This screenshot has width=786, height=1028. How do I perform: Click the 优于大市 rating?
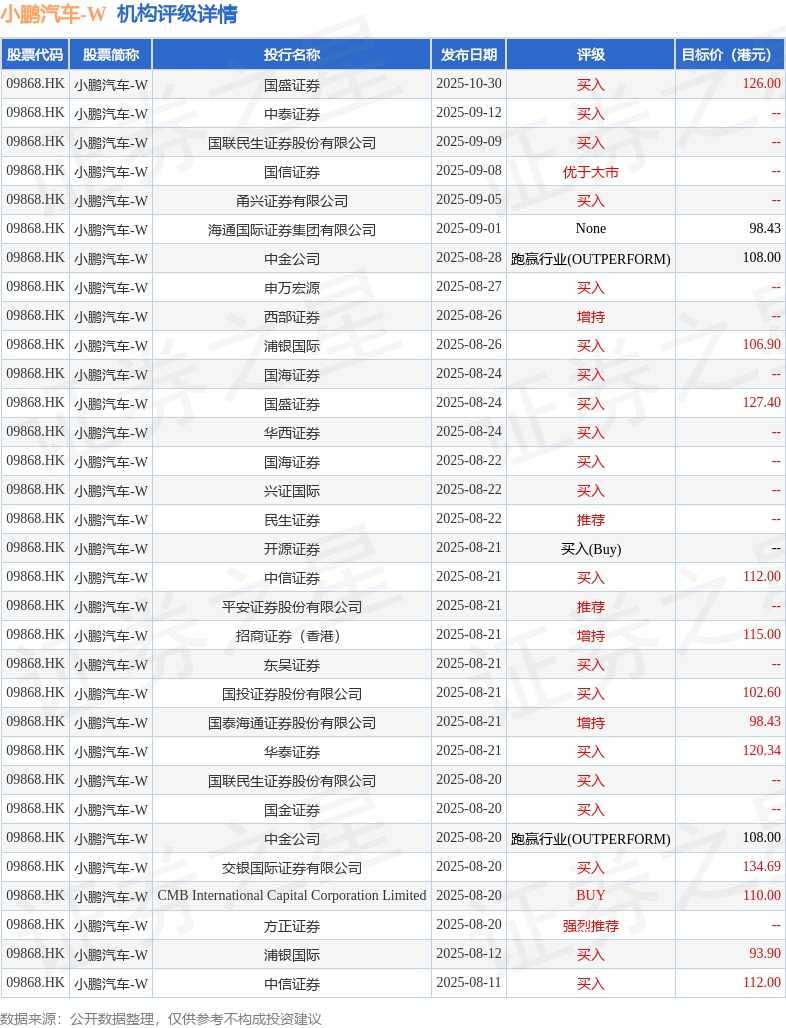tap(591, 172)
